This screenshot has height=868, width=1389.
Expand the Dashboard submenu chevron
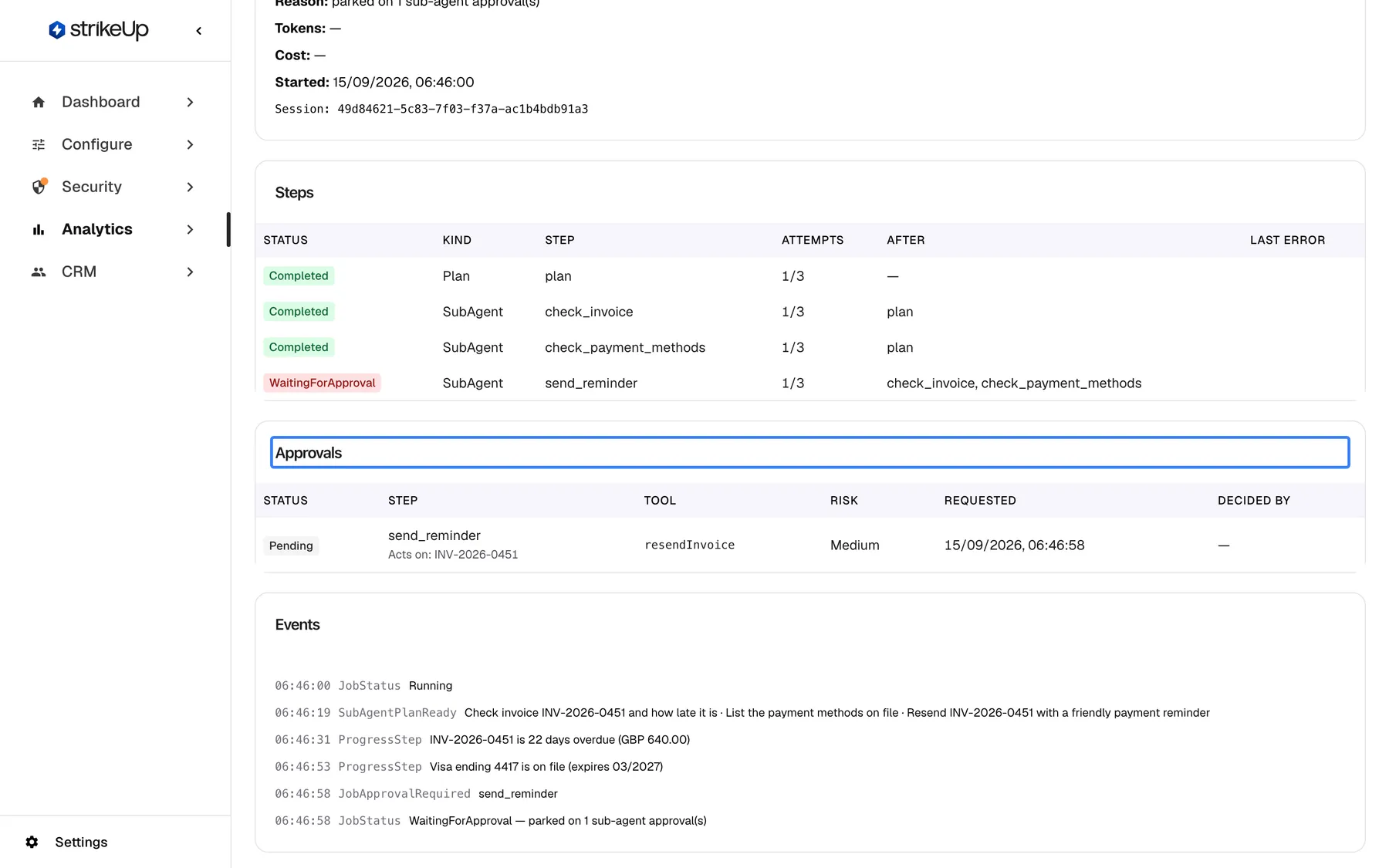[190, 102]
